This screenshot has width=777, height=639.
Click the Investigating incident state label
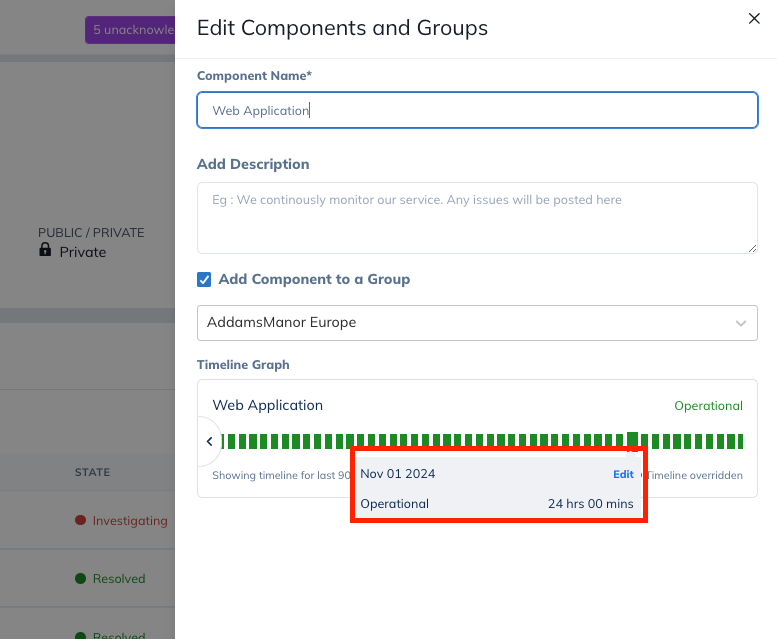[x=130, y=521]
